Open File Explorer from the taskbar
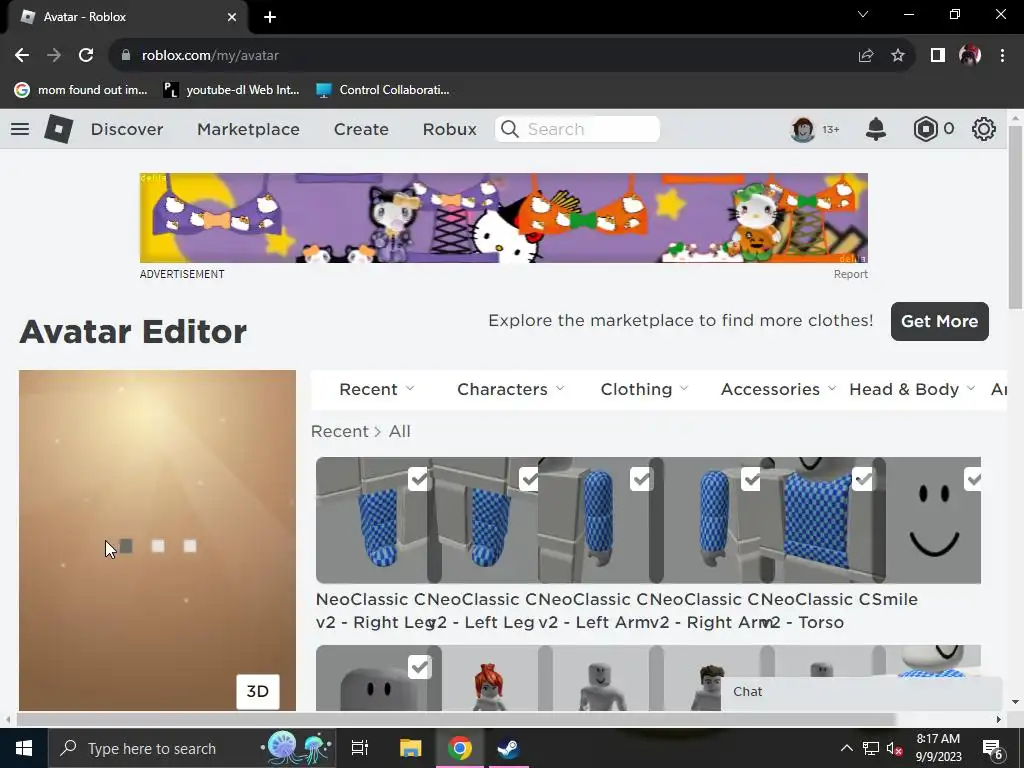Screen dimensions: 1024x768 pos(411,748)
